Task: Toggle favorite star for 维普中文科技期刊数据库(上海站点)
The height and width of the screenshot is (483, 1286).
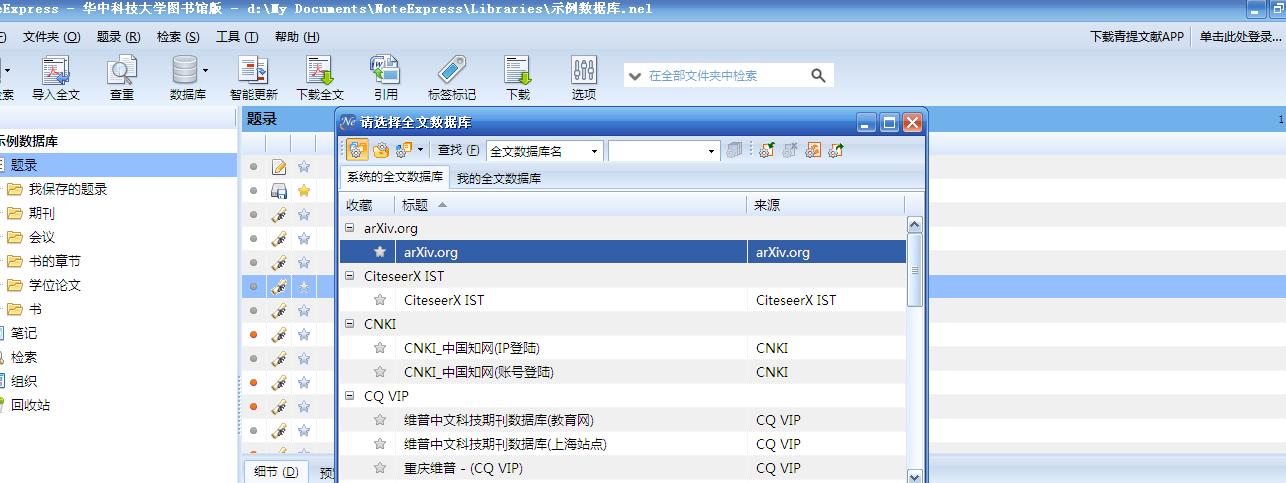Action: point(380,444)
